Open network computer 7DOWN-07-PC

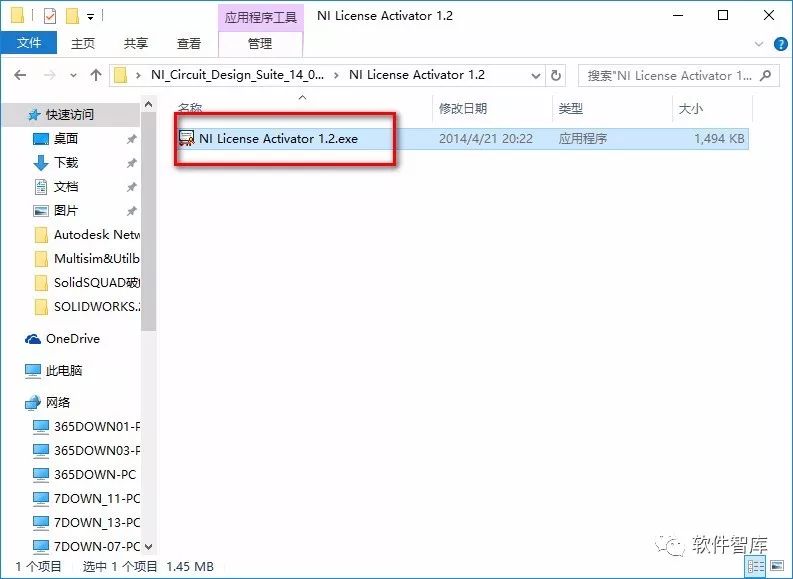96,546
